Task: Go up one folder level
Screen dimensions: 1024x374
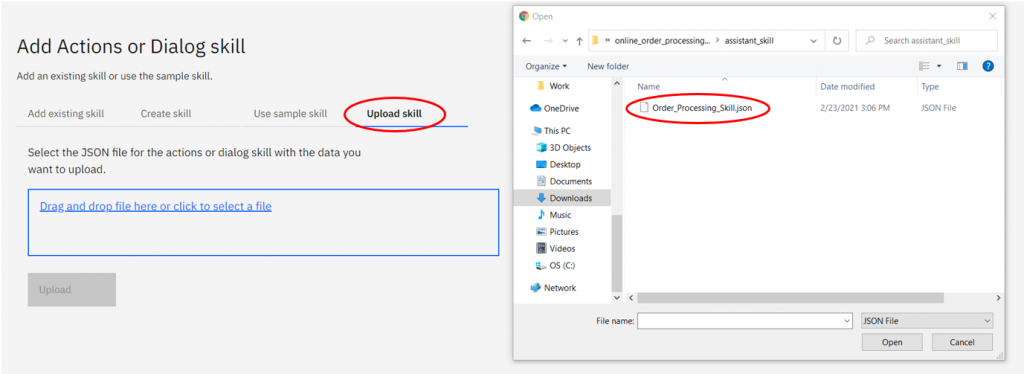Action: [579, 40]
